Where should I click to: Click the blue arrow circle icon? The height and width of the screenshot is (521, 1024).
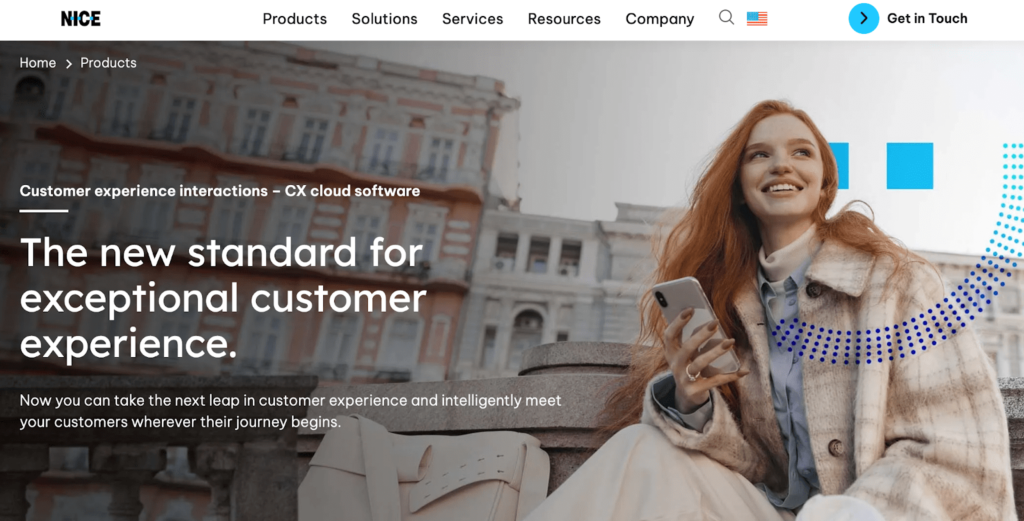863,18
